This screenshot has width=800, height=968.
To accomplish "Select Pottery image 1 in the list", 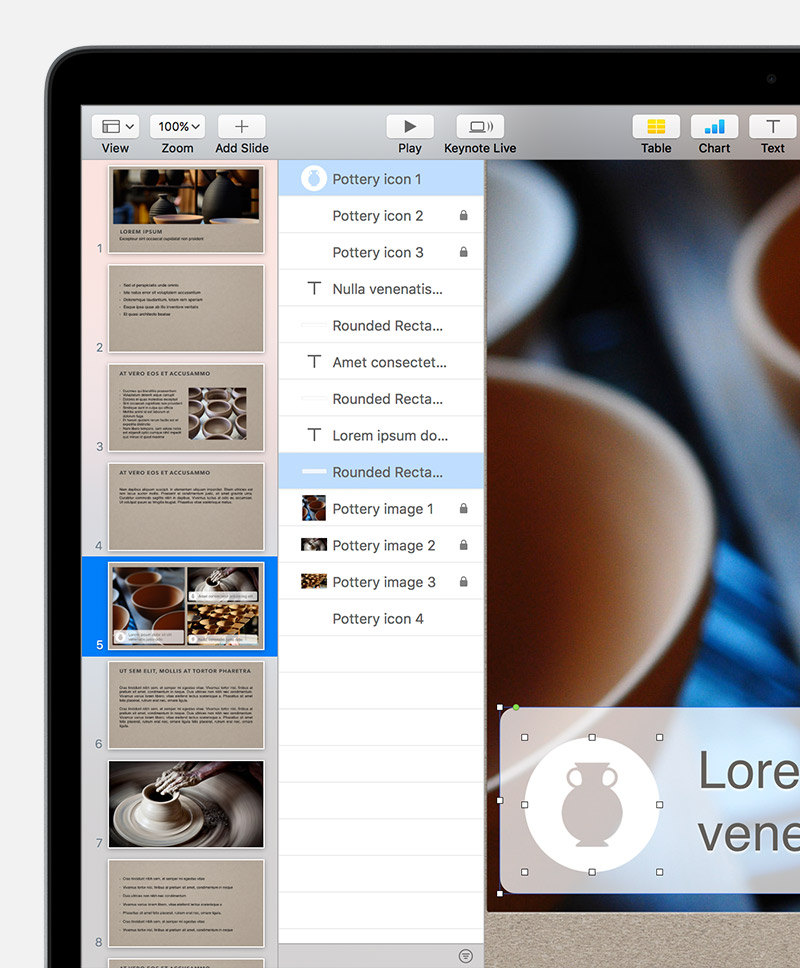I will (x=381, y=509).
